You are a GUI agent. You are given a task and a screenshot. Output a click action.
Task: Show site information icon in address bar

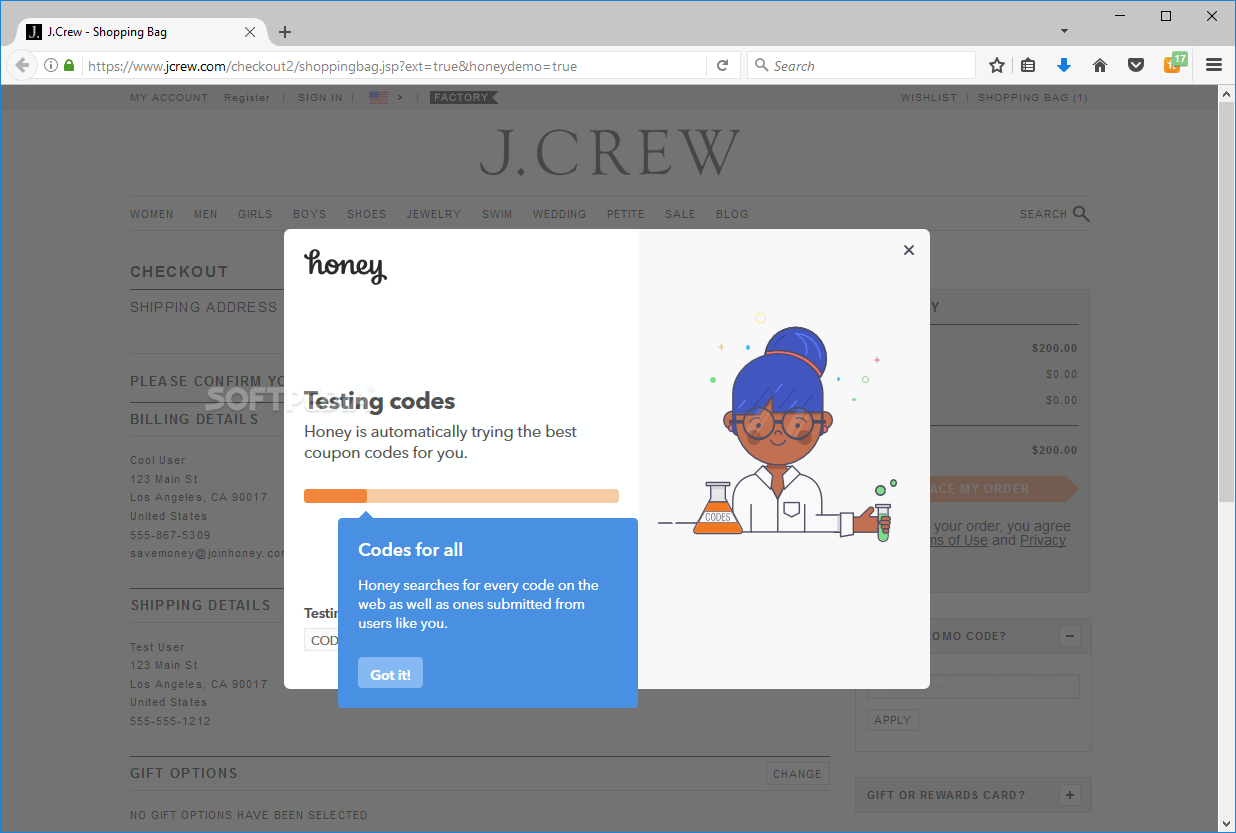[50, 66]
